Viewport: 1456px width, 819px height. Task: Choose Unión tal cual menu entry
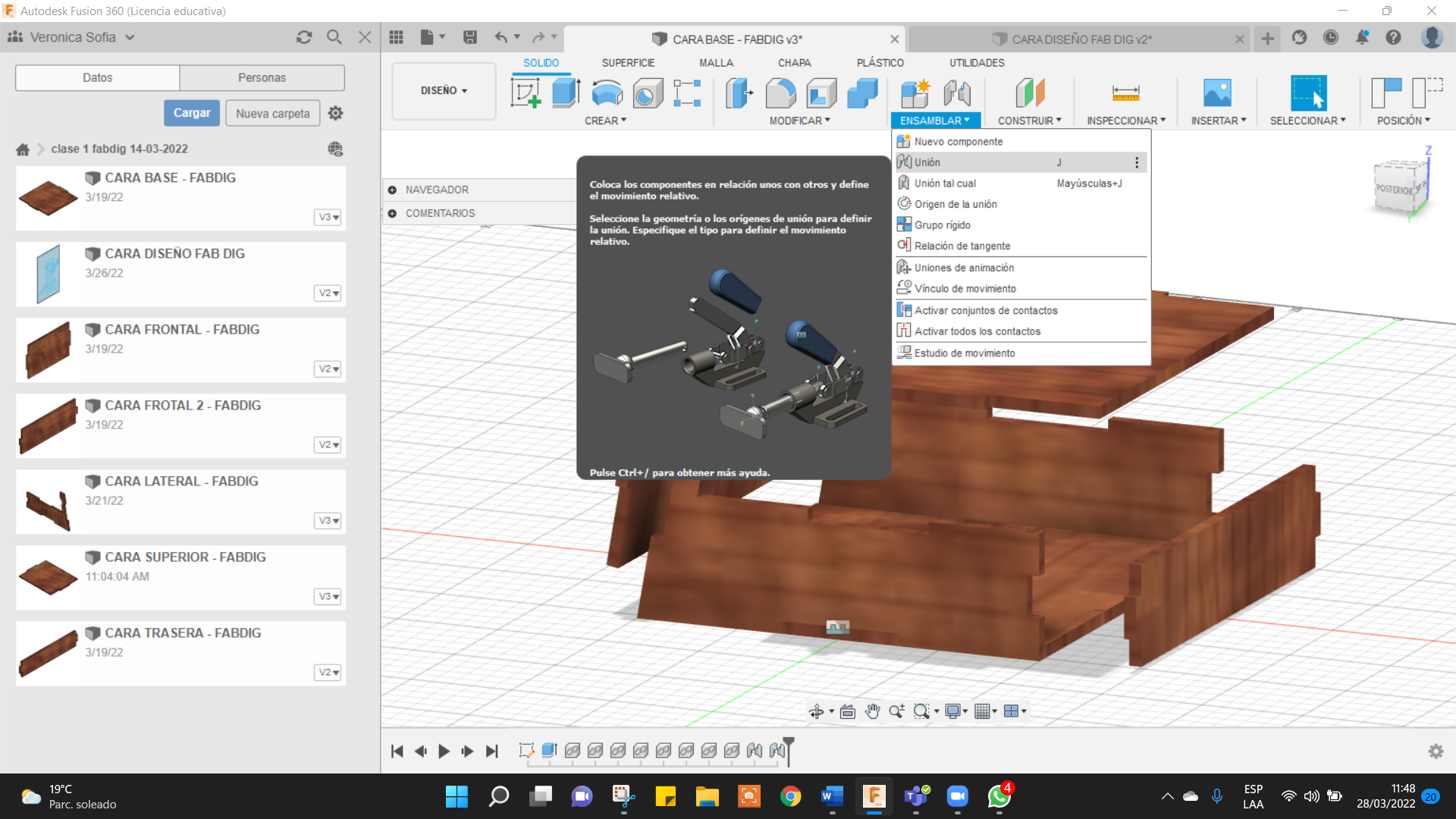[x=1021, y=184]
